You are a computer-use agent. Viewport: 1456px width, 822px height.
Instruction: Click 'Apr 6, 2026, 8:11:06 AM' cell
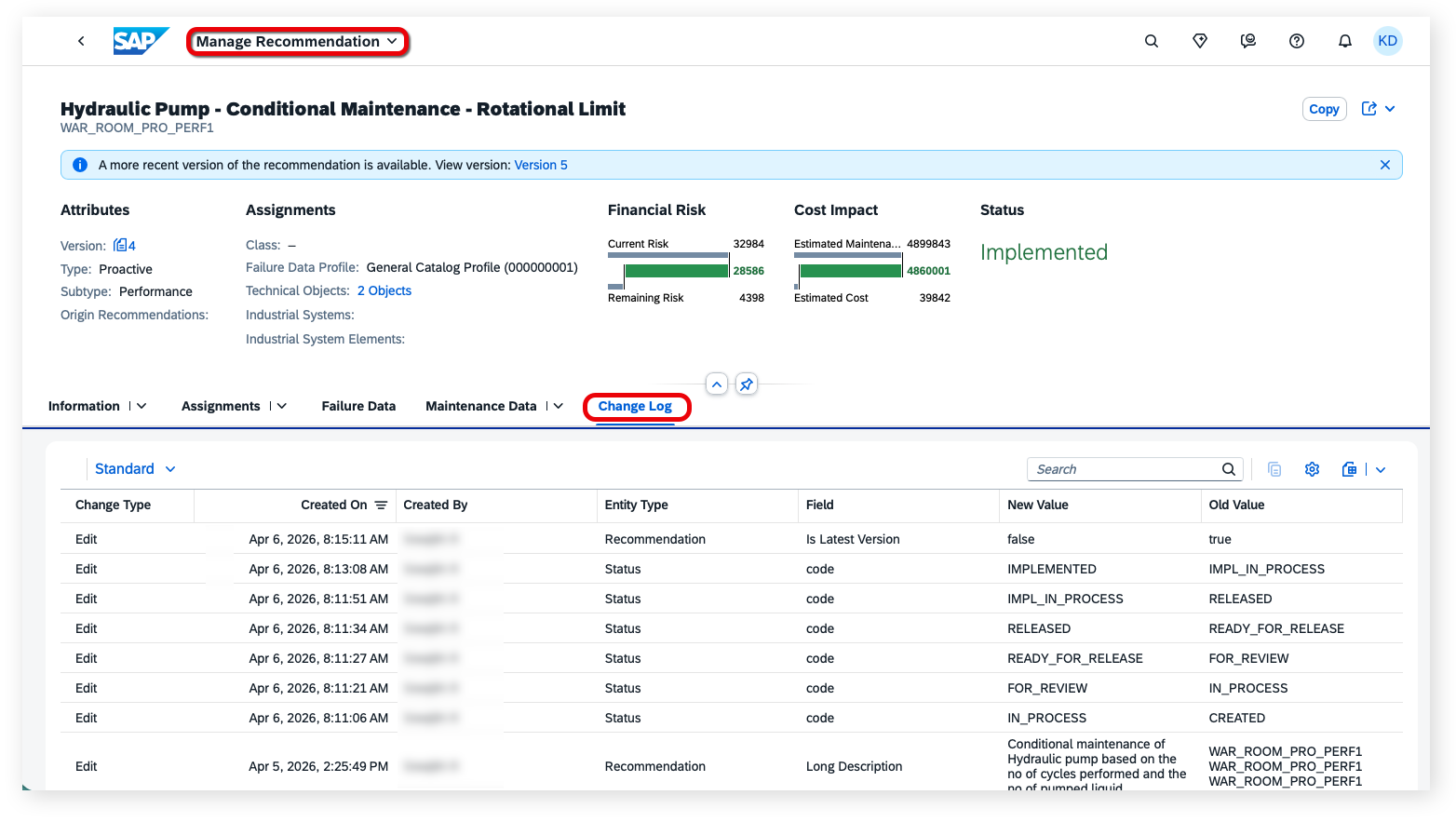click(318, 718)
